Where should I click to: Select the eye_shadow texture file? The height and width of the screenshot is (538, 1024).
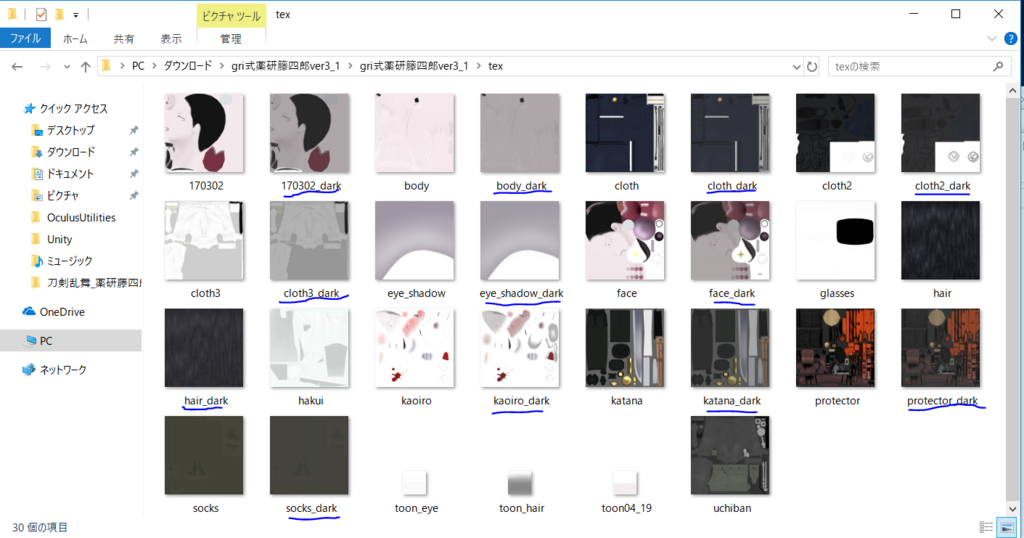[415, 250]
